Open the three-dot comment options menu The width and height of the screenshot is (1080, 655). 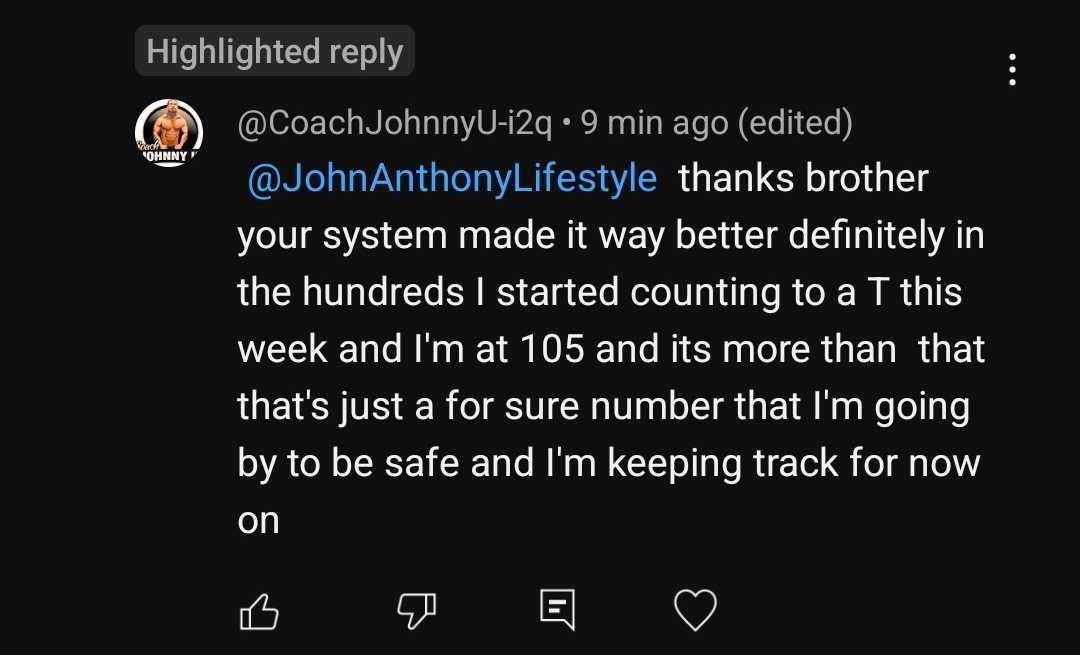(1012, 70)
